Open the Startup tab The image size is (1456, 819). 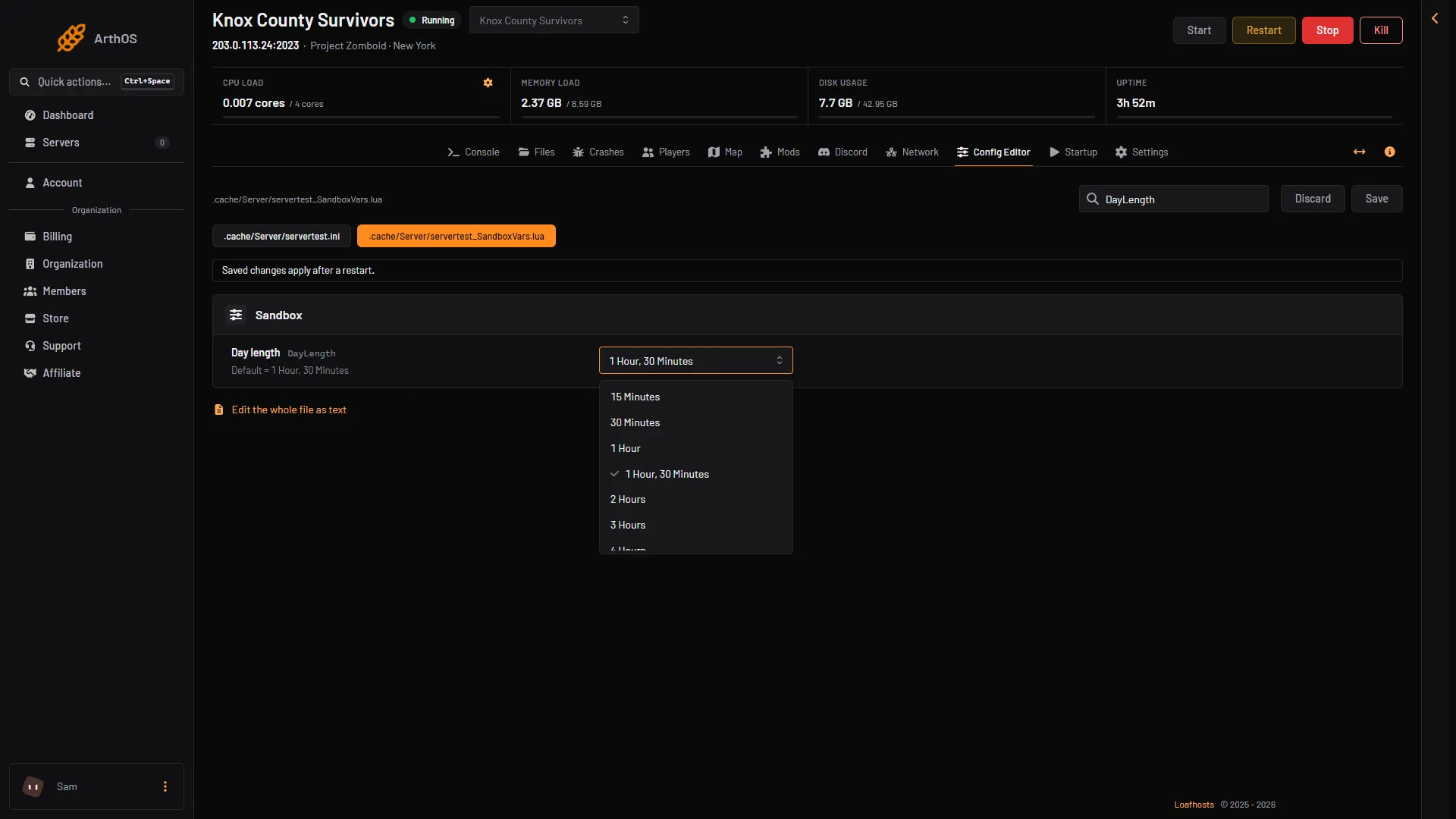[1073, 152]
